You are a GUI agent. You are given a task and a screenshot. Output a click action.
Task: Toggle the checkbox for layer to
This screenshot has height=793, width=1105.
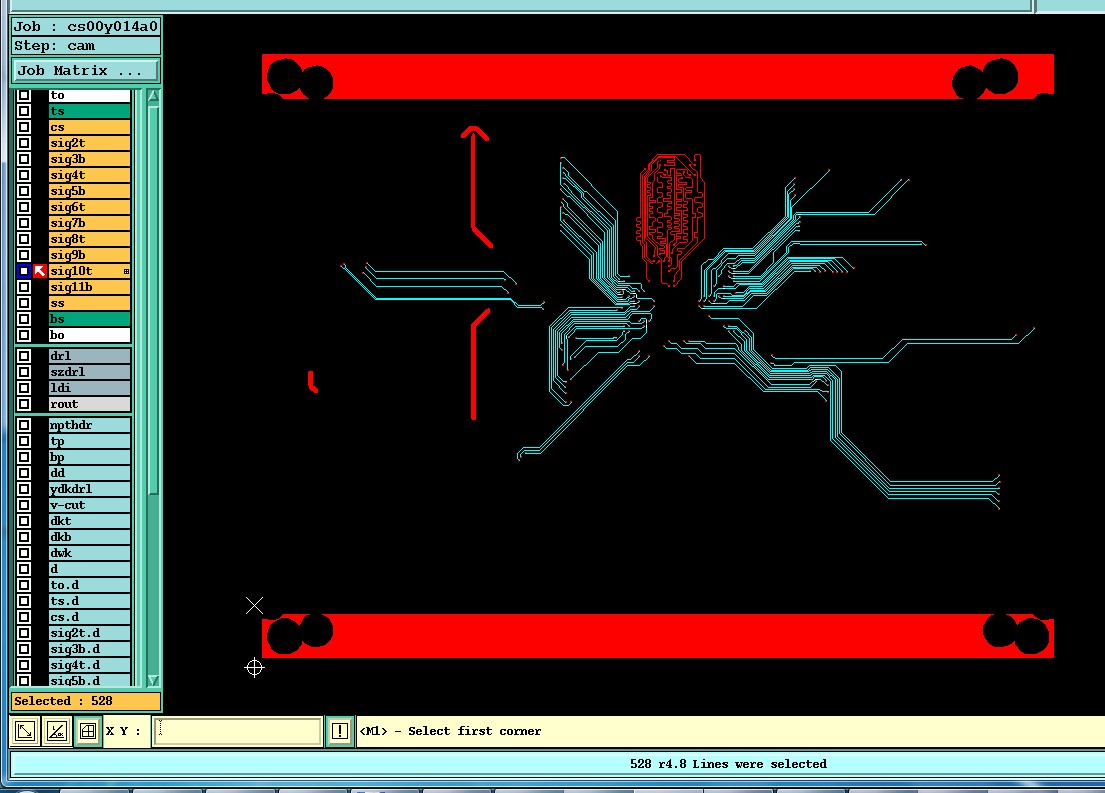click(24, 94)
